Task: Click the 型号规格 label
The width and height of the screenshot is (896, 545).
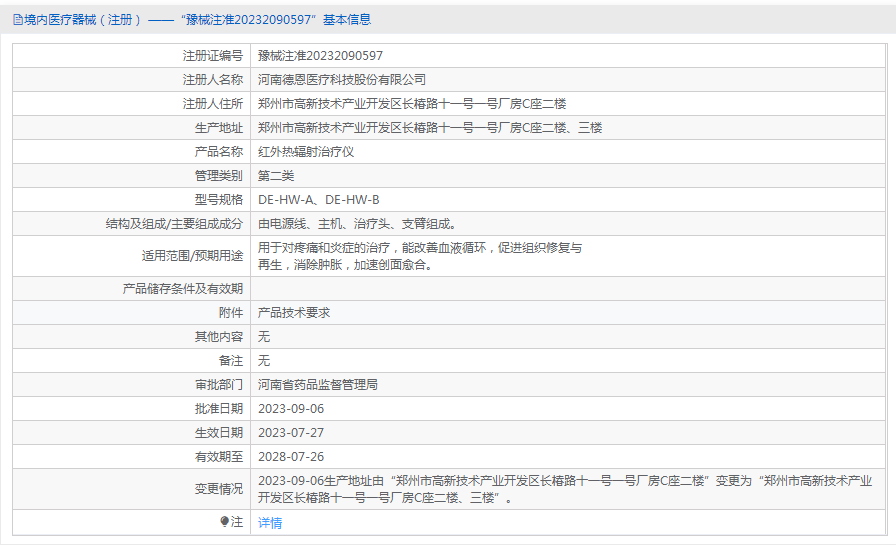Action: (219, 200)
